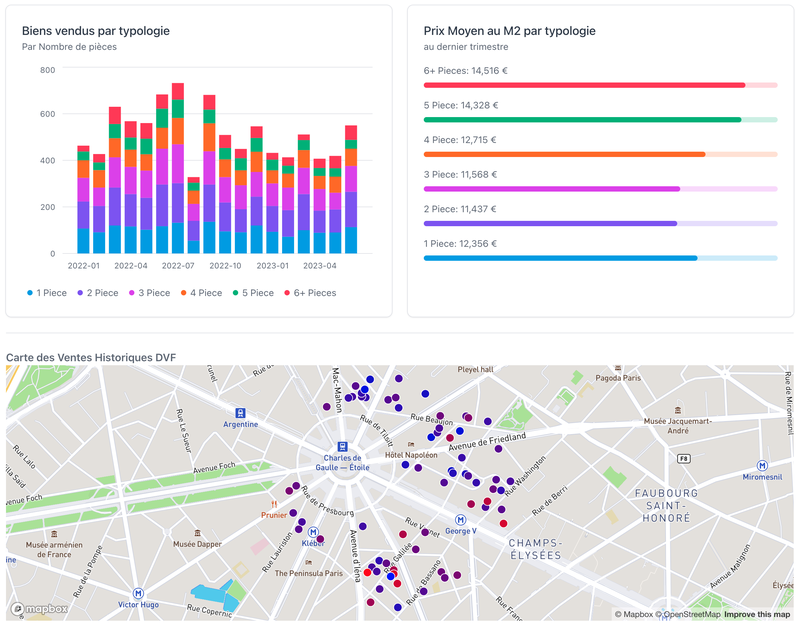
Task: Click the Victor Hugo metro icon
Action: pos(138,593)
